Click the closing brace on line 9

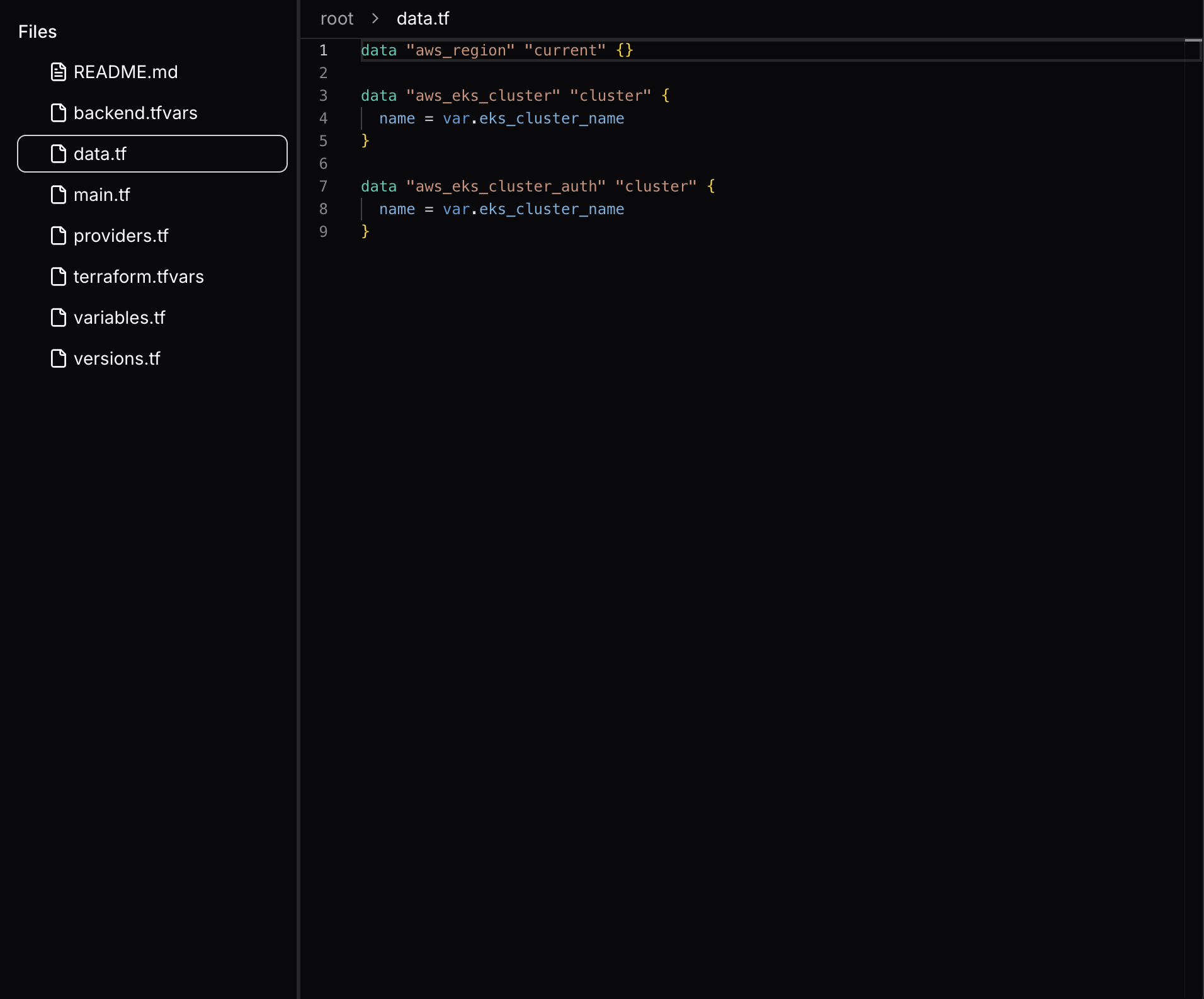(365, 231)
